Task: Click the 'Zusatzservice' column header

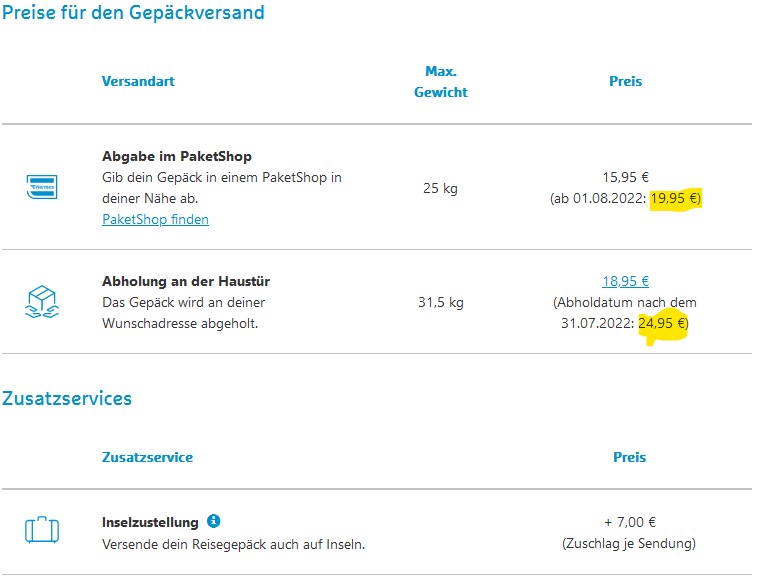Action: coord(147,457)
